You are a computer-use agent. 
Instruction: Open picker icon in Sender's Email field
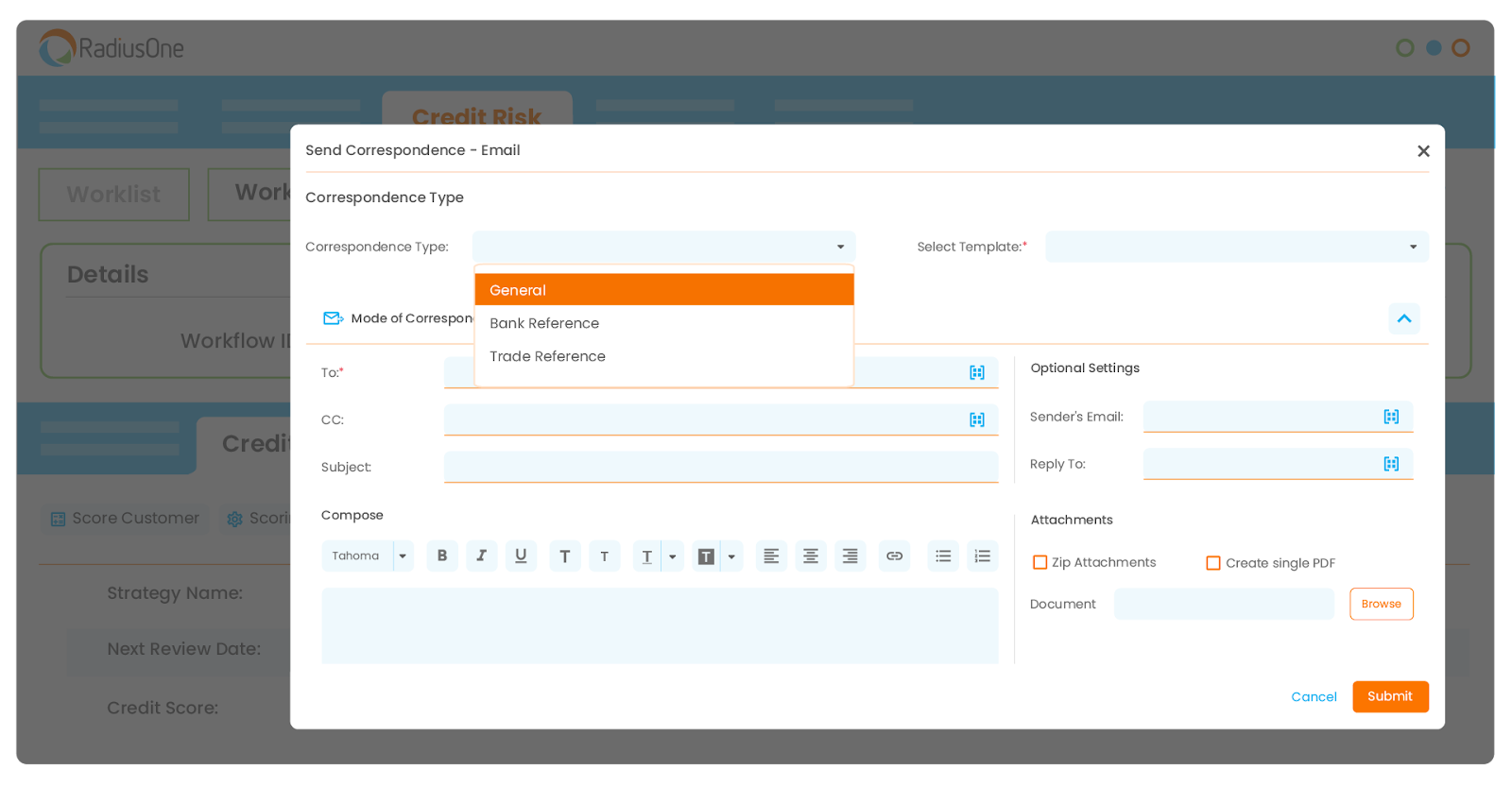tap(1391, 417)
